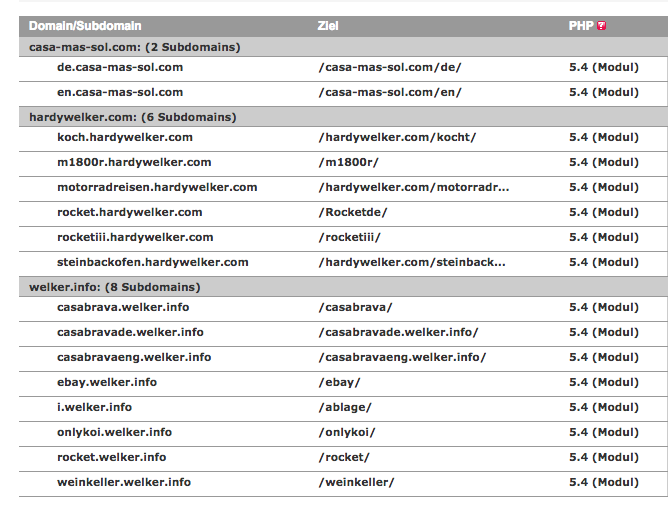The height and width of the screenshot is (509, 668).
Task: Collapse the welker.info subdomains group
Action: (x=115, y=287)
